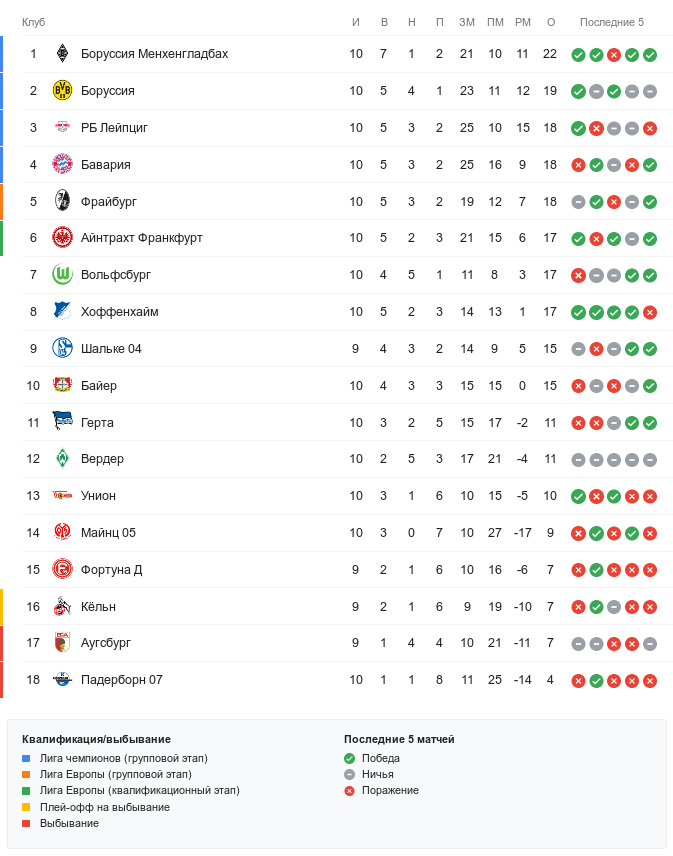
Task: Click the Eintracht Frankfurt eagle logo
Action: click(63, 238)
